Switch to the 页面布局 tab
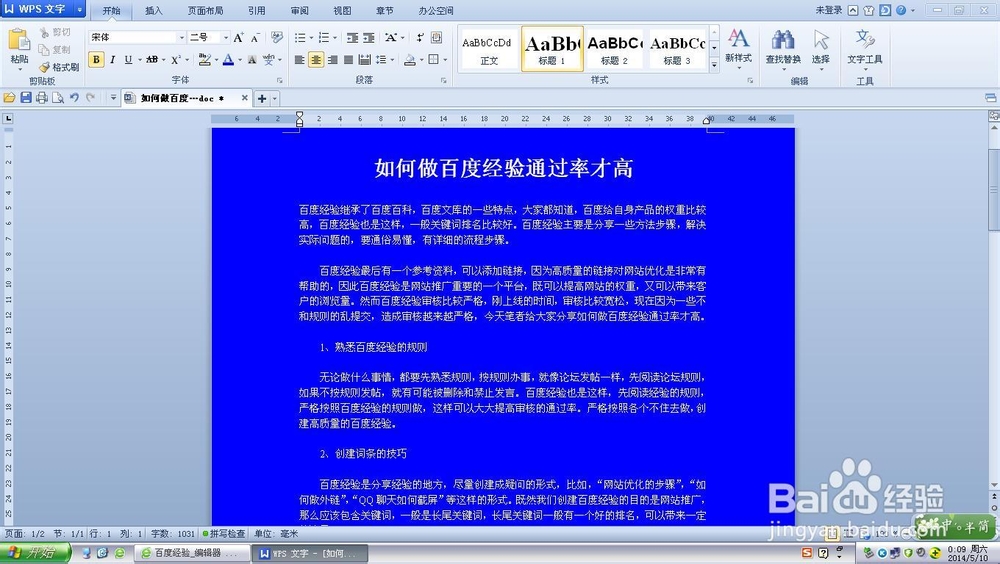Image resolution: width=1000 pixels, height=564 pixels. pyautogui.click(x=205, y=10)
